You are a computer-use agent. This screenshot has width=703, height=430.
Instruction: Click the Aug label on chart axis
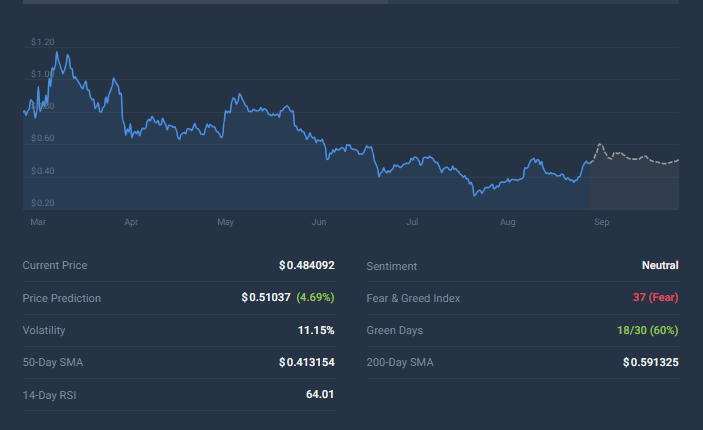coord(508,222)
